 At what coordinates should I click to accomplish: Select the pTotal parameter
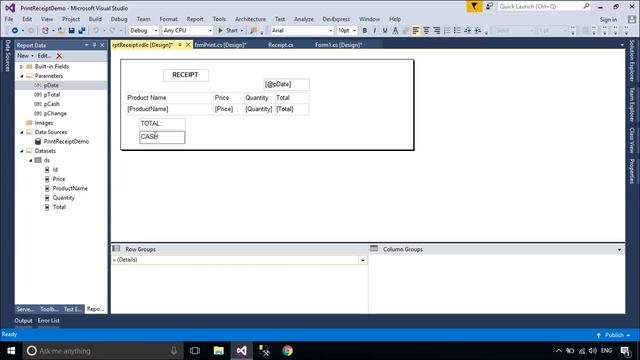coord(52,95)
